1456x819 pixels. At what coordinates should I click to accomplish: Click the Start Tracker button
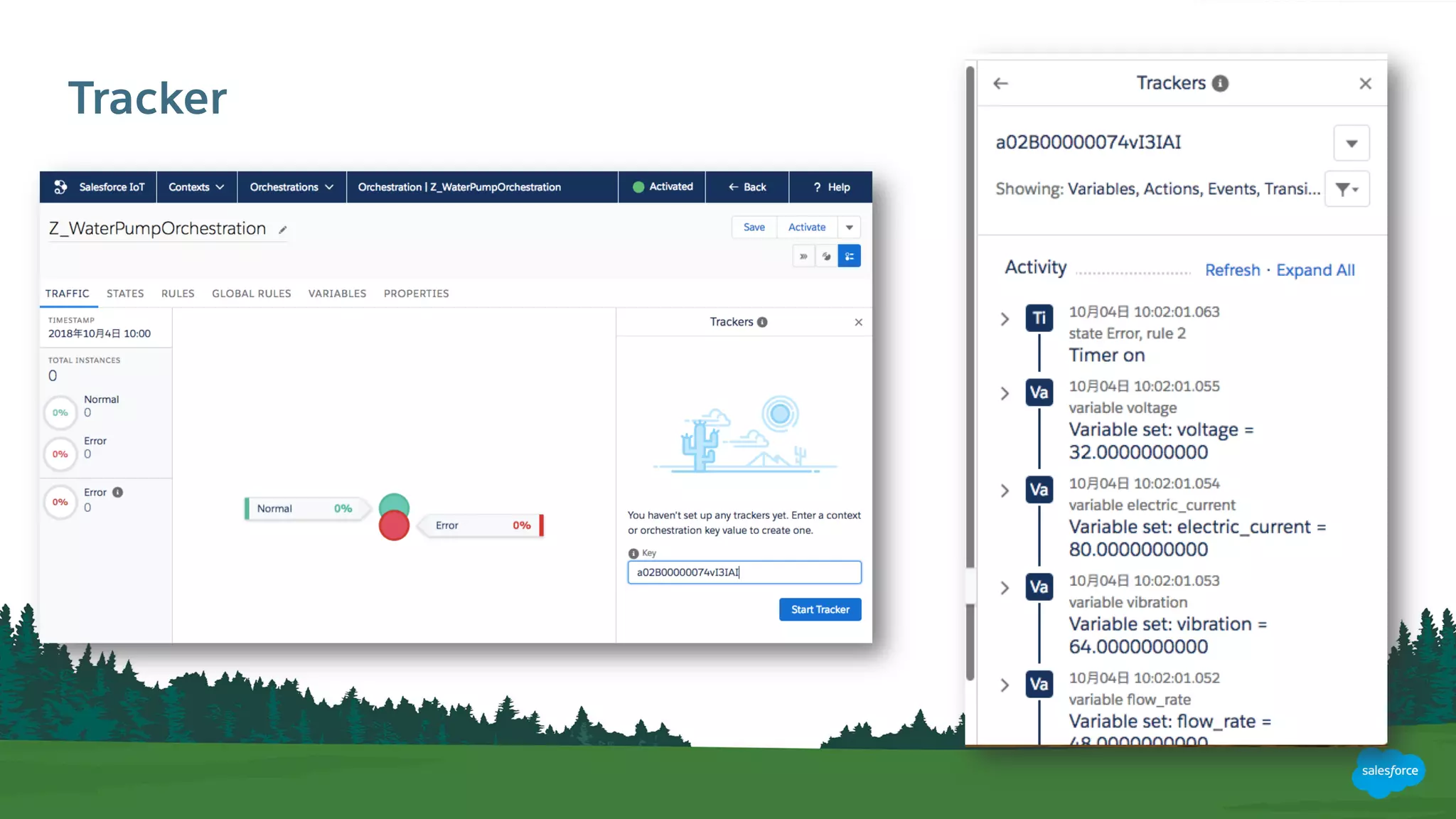pos(820,609)
